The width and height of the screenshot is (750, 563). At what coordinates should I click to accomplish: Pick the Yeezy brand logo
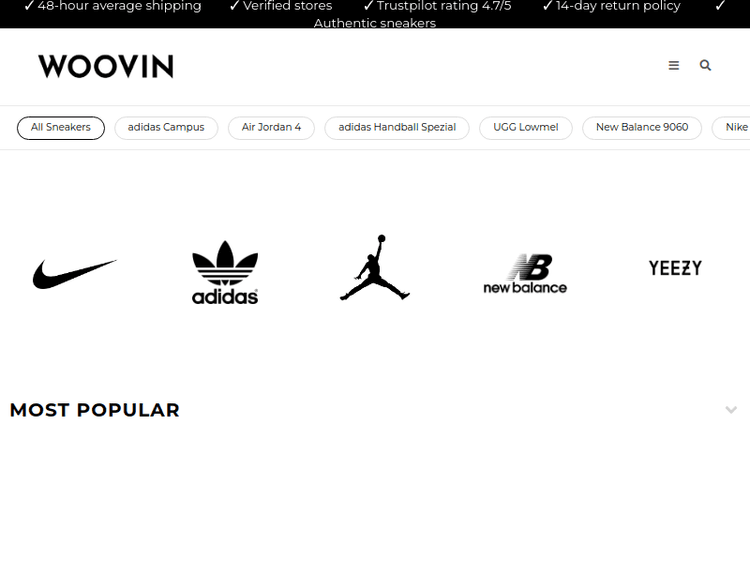[x=675, y=268]
